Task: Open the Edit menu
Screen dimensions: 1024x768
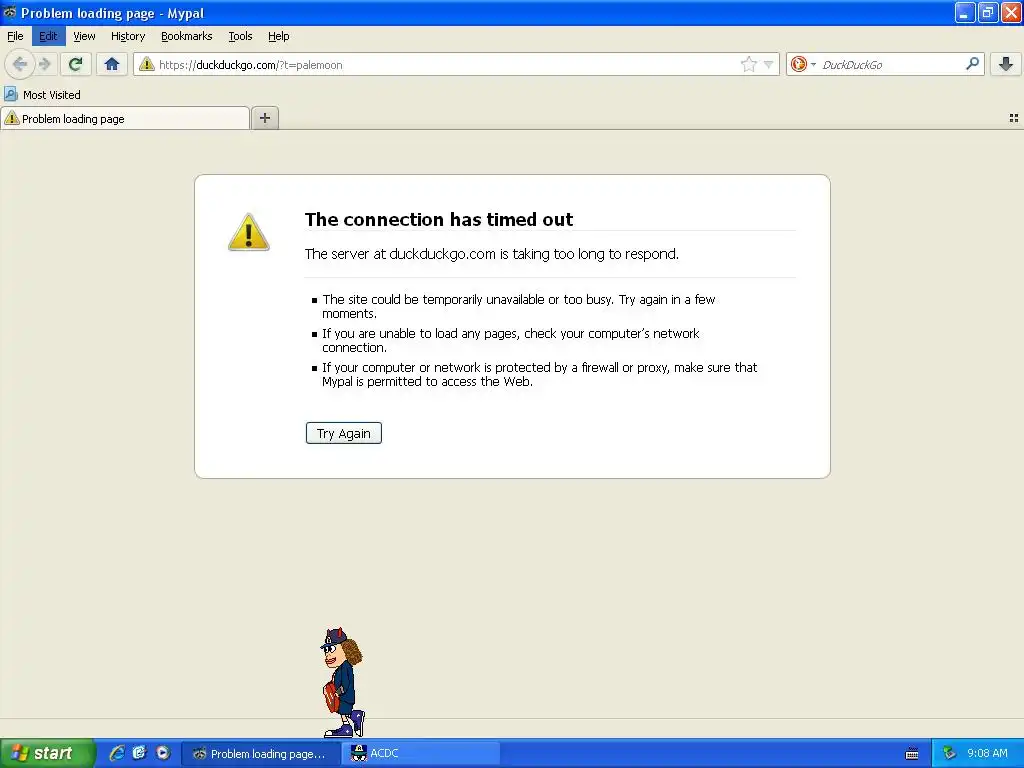Action: [48, 36]
